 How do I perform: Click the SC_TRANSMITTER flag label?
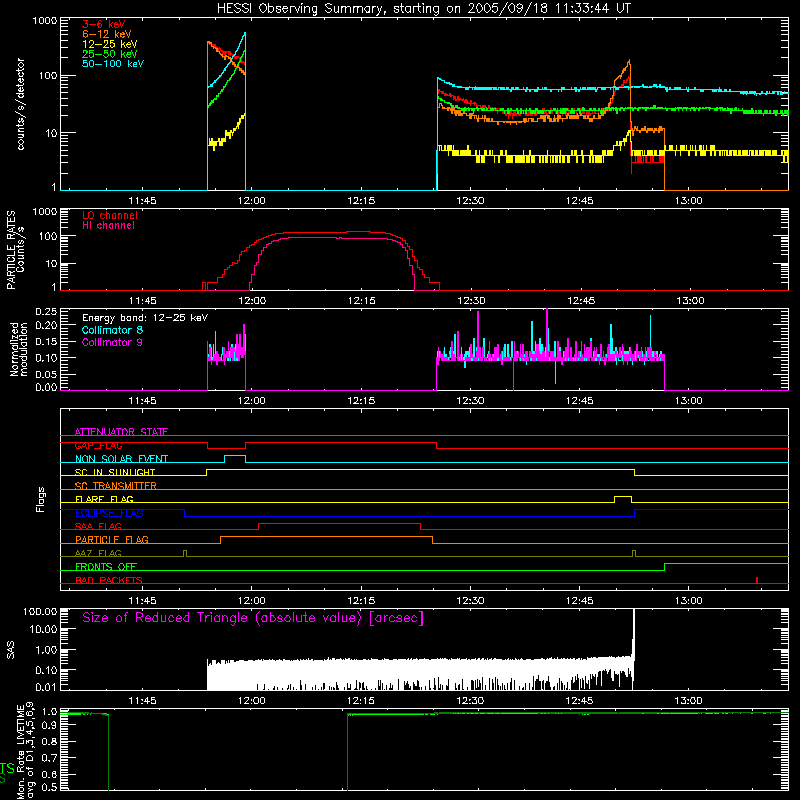point(115,486)
